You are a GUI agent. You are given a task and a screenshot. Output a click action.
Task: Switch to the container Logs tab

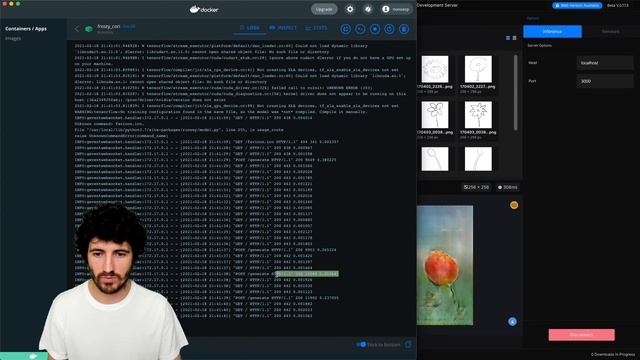(x=250, y=28)
